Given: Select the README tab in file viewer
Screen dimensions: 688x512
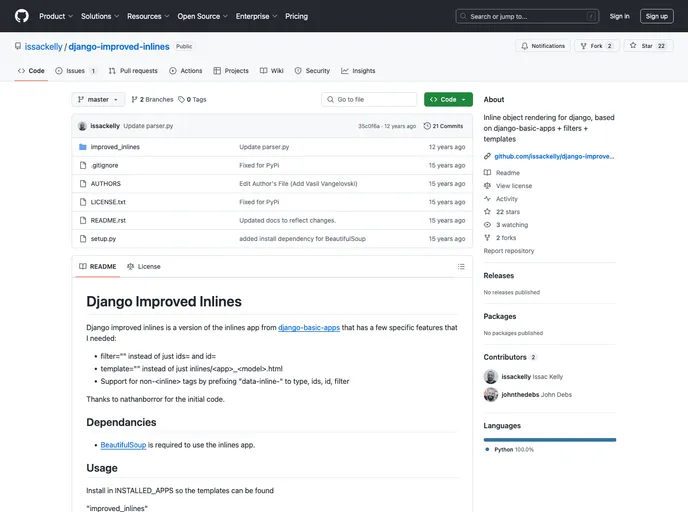Looking at the screenshot, I should coord(97,267).
